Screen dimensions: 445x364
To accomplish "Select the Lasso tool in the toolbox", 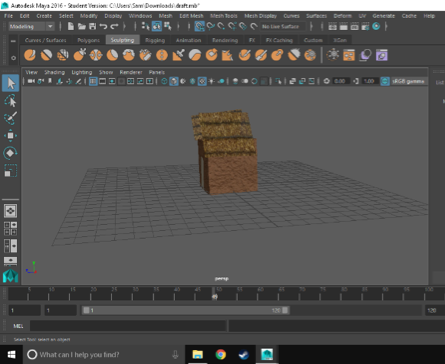I will (10, 101).
